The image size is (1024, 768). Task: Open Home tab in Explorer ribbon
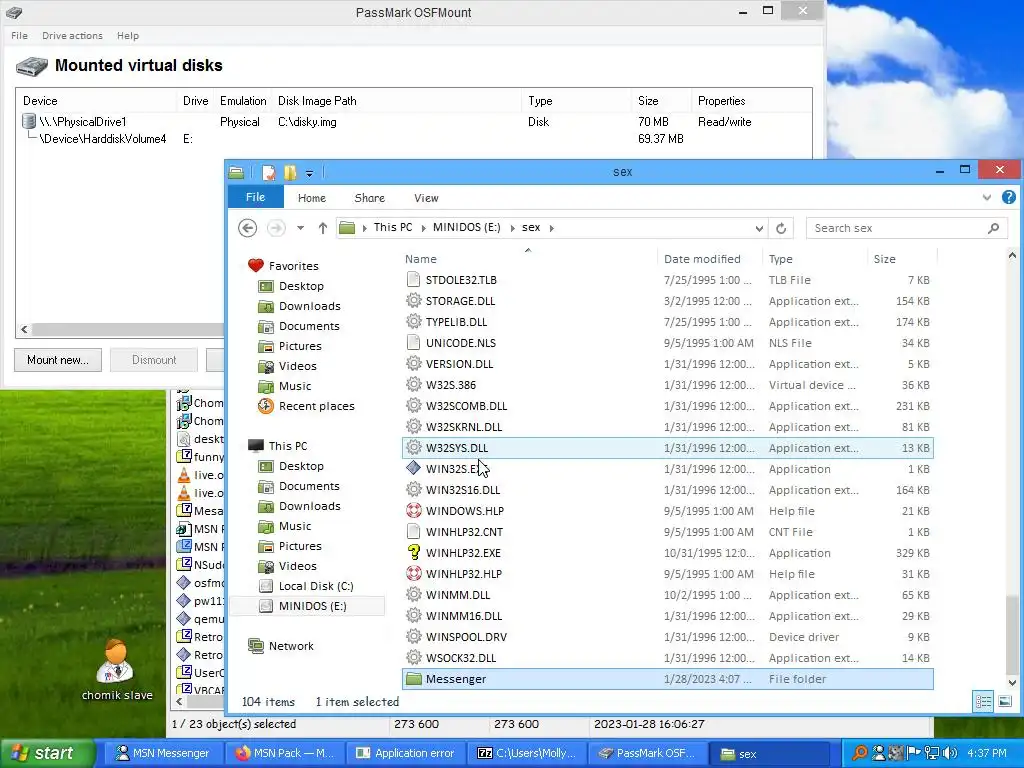point(312,198)
